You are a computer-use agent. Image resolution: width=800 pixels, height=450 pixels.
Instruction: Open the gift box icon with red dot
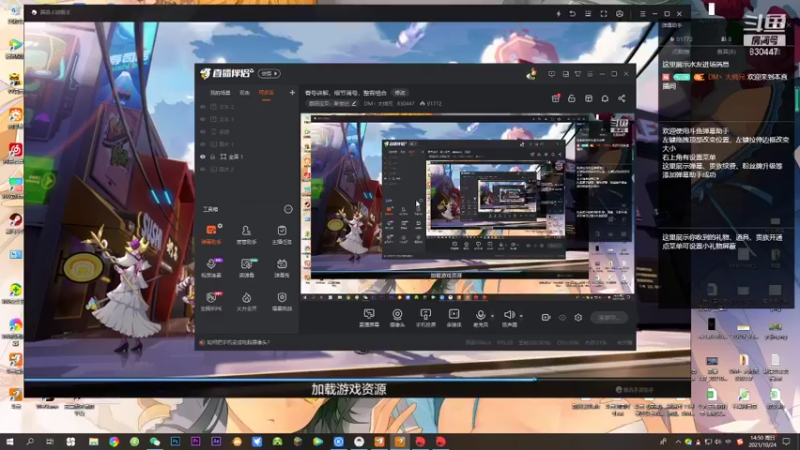click(x=556, y=98)
